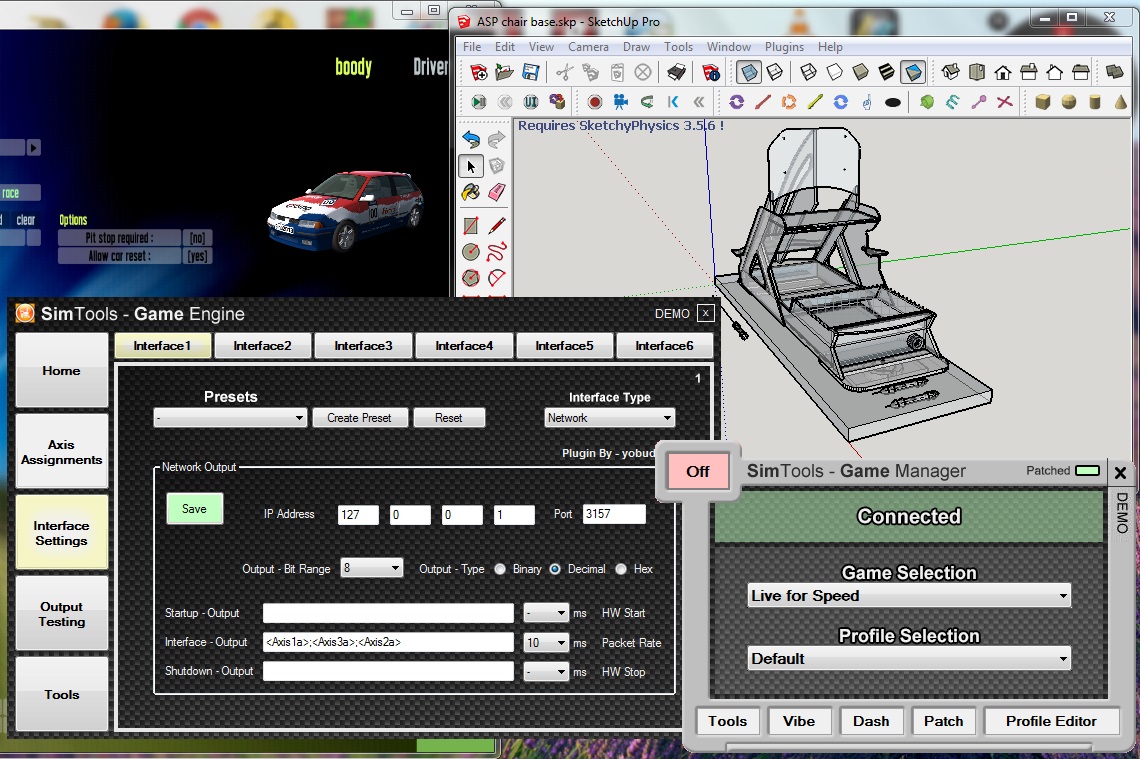Open the HW Stop ms dropdown
The image size is (1140, 759).
pyautogui.click(x=546, y=672)
